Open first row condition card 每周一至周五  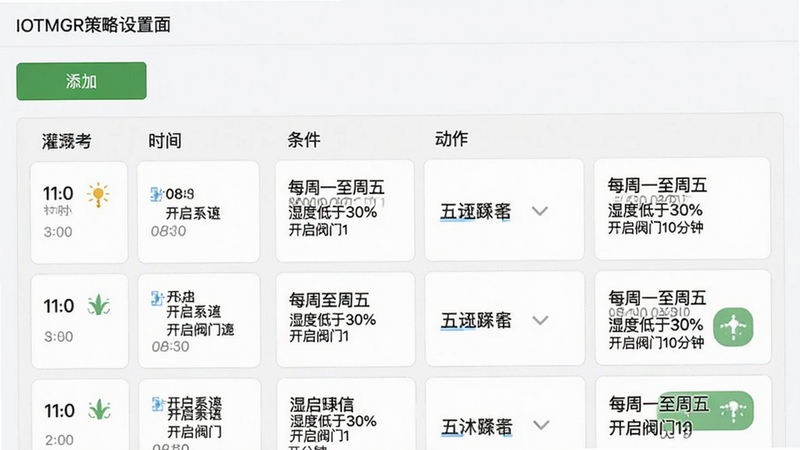345,211
